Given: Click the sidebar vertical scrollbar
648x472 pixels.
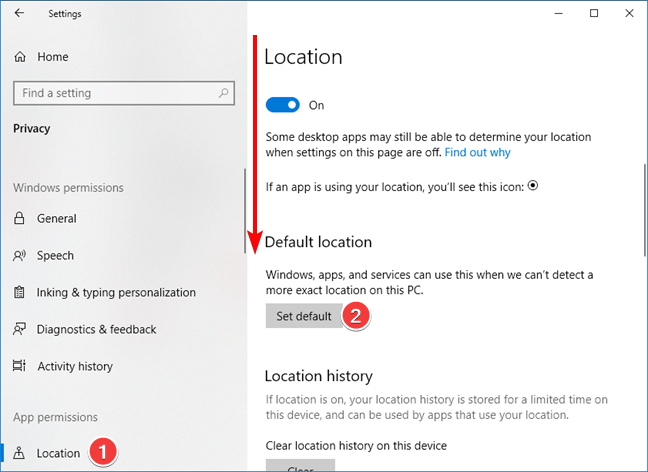Looking at the screenshot, I should coord(245,211).
